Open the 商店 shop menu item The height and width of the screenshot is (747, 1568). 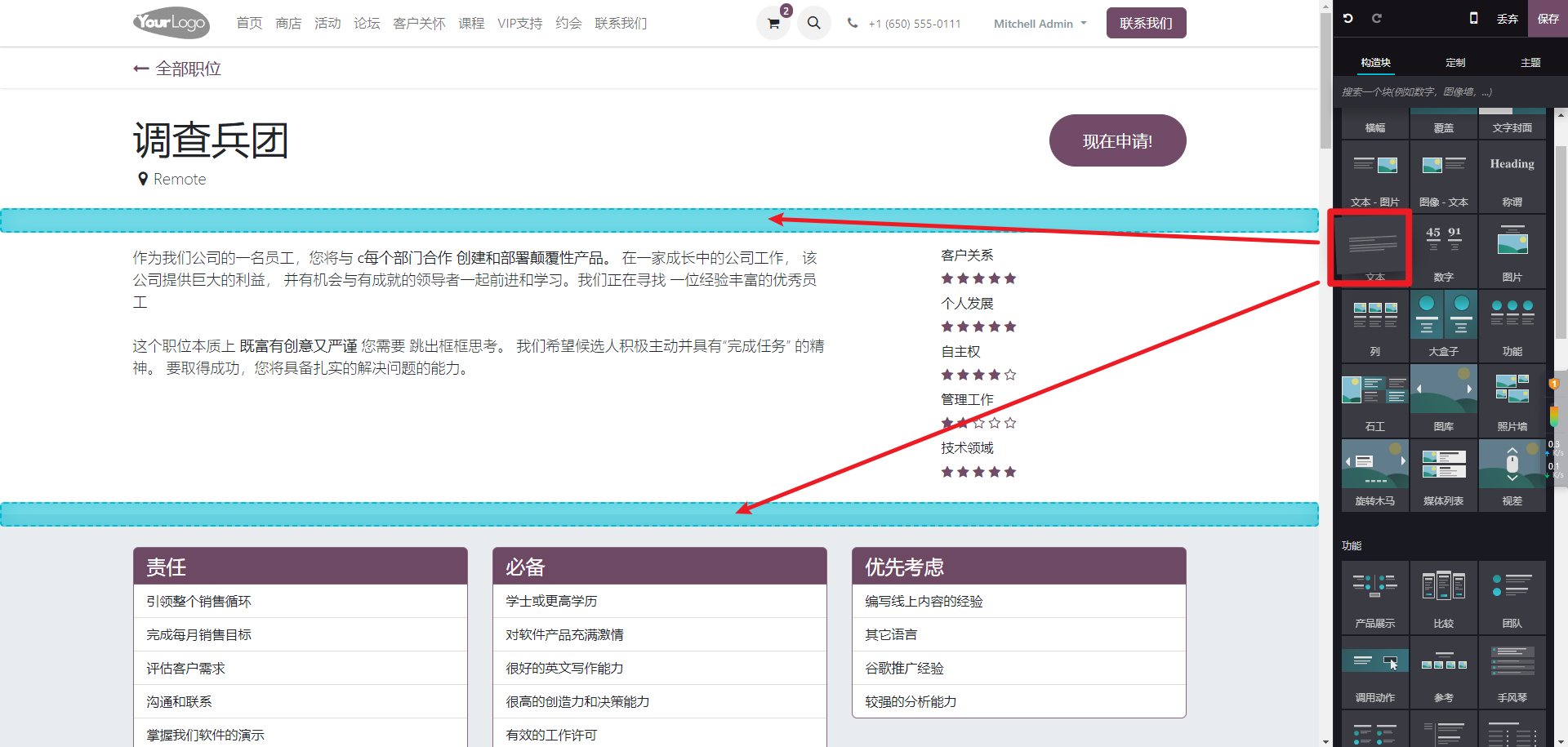(x=288, y=24)
